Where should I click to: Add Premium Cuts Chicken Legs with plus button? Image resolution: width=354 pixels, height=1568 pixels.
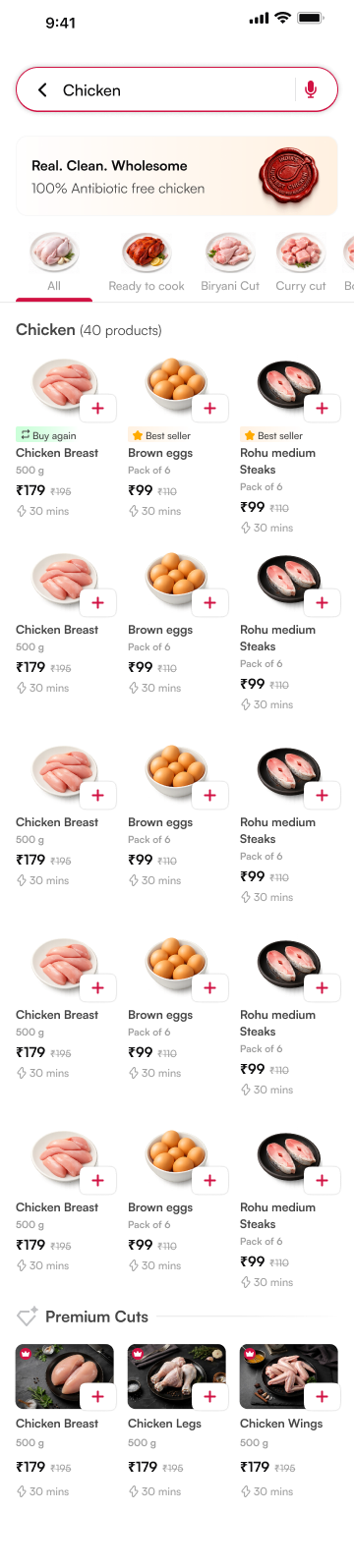point(209,1396)
